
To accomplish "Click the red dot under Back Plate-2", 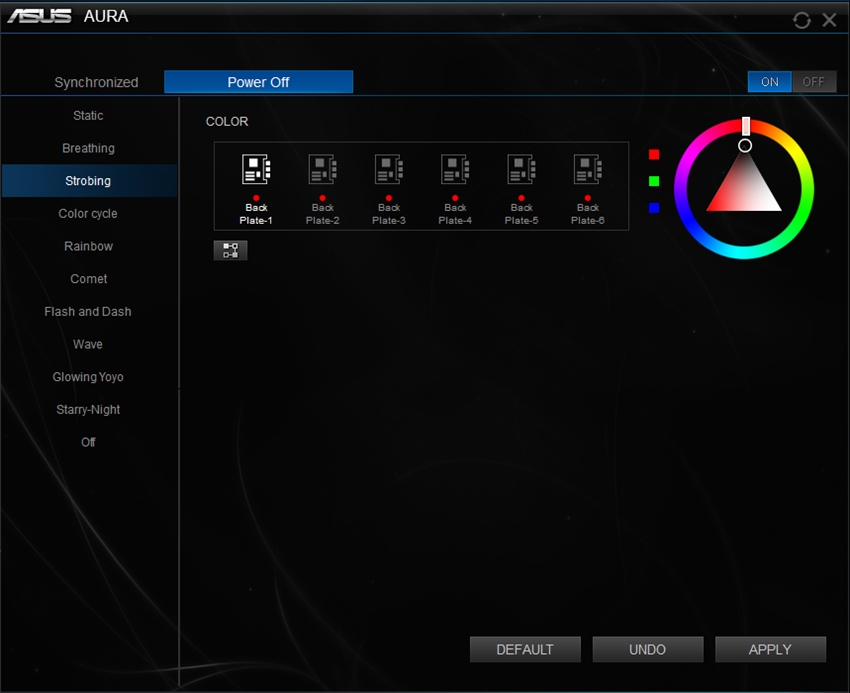I will (x=323, y=198).
